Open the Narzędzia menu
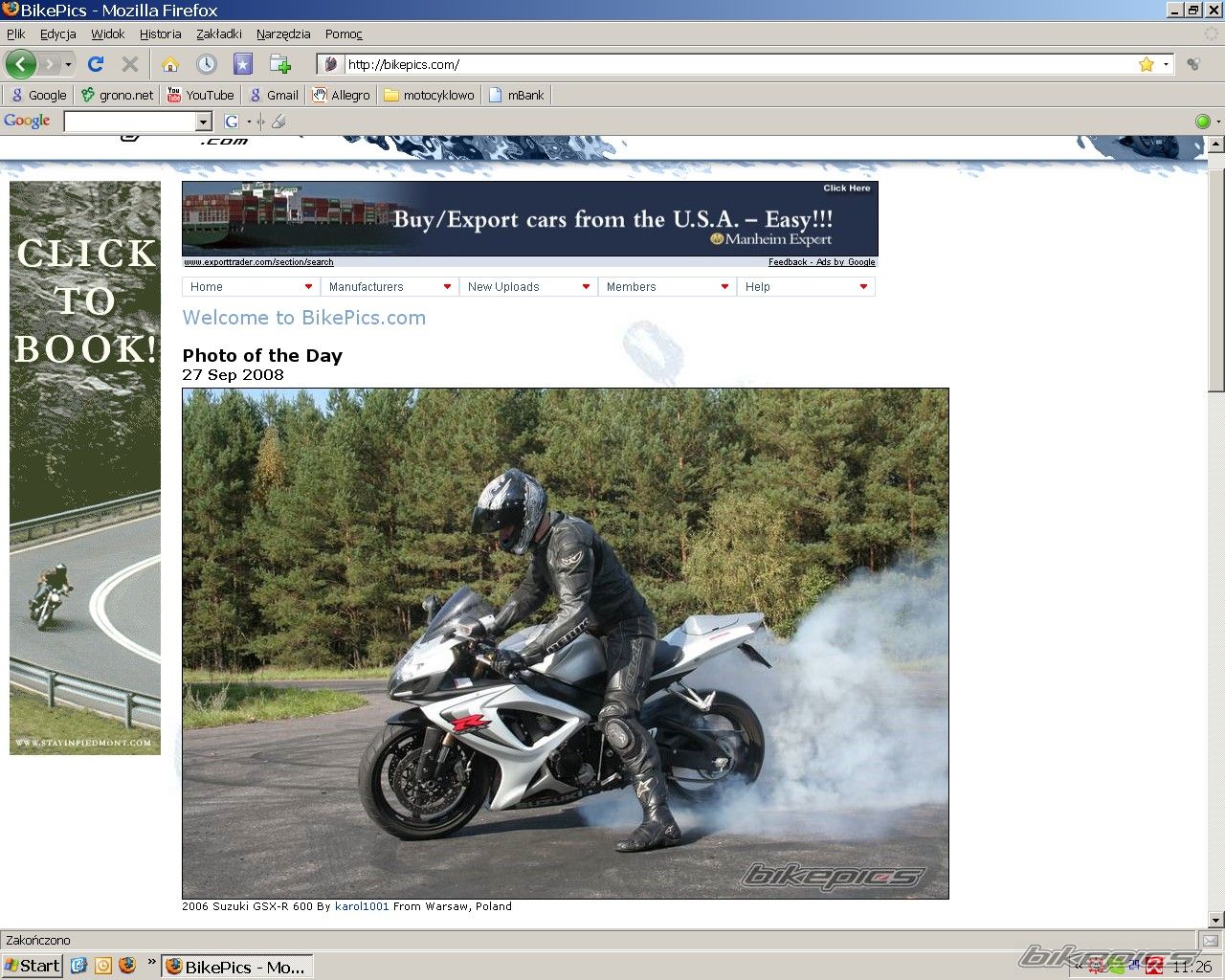 tap(282, 33)
